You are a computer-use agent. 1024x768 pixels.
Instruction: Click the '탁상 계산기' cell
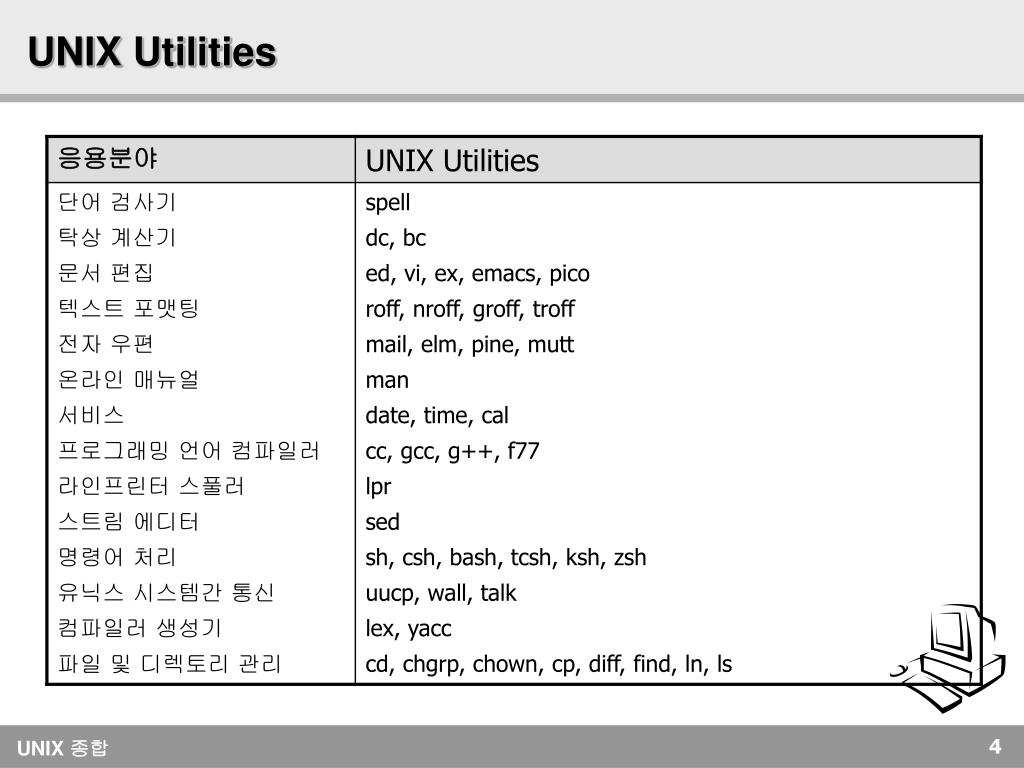click(118, 237)
